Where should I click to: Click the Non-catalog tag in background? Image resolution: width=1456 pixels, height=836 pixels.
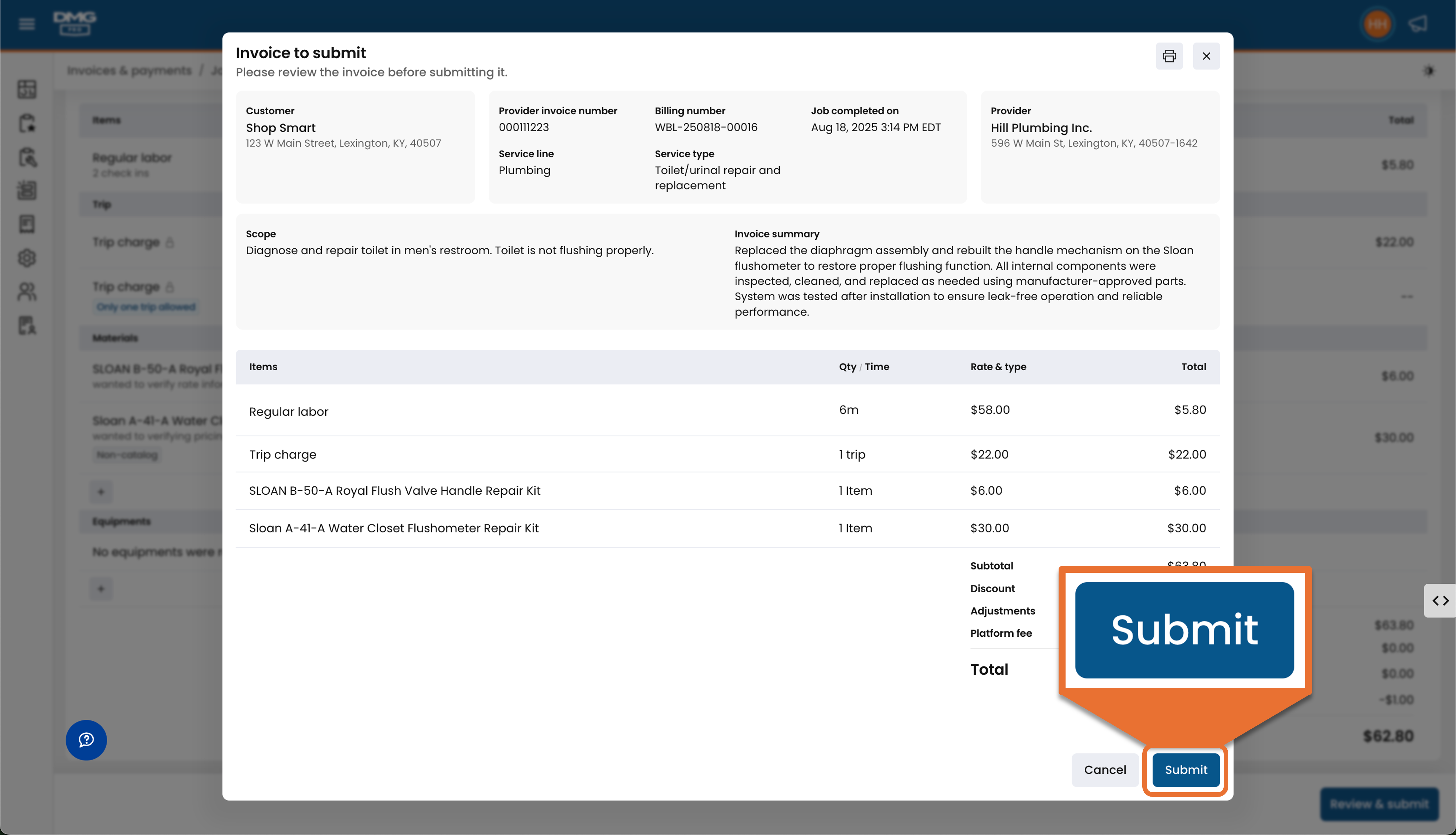[x=127, y=455]
